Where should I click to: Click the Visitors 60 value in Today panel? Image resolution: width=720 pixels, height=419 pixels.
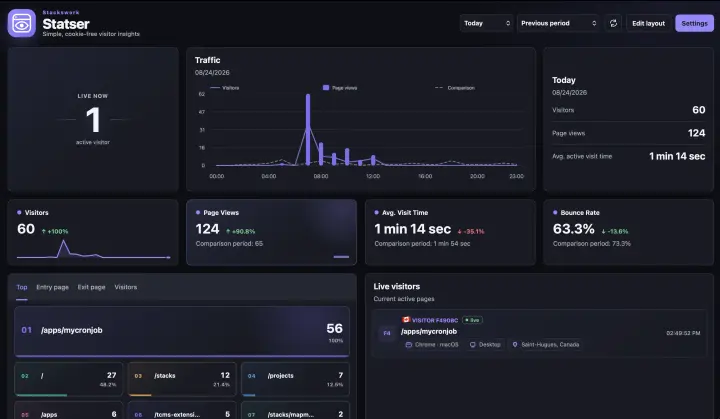click(698, 110)
